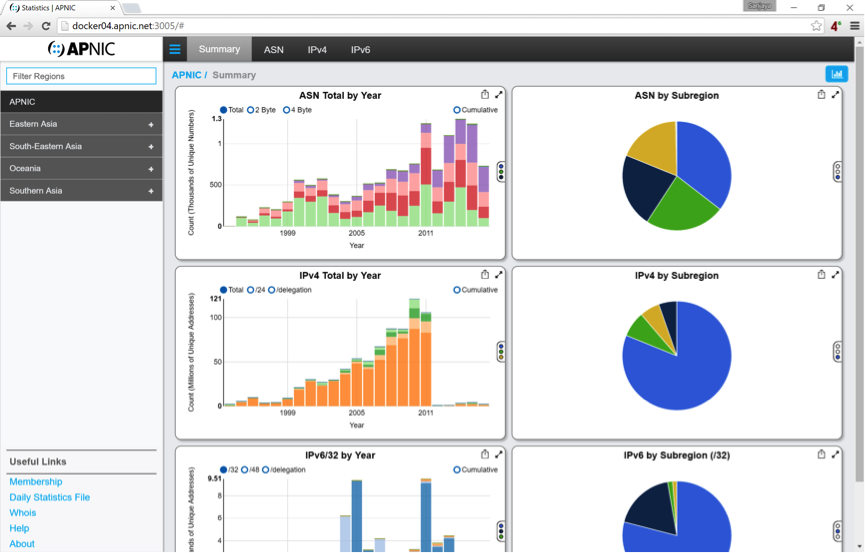Open legend dots beside IPv6/32 by Year chart

(501, 531)
